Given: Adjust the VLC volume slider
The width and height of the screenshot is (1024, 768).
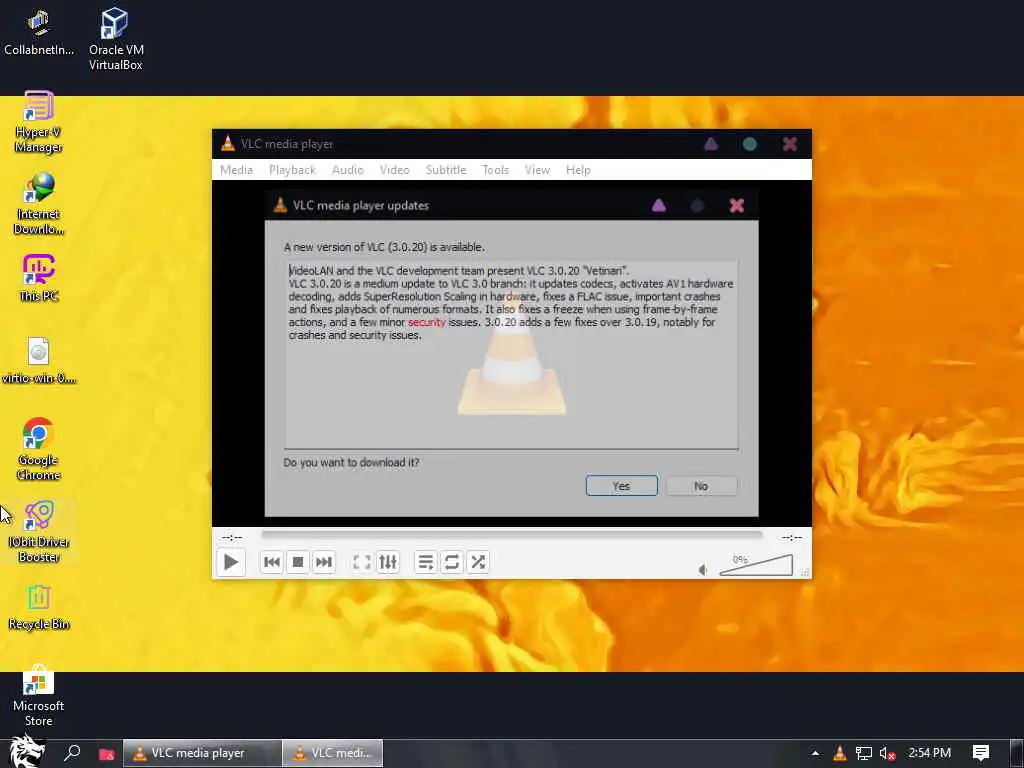Looking at the screenshot, I should 756,565.
